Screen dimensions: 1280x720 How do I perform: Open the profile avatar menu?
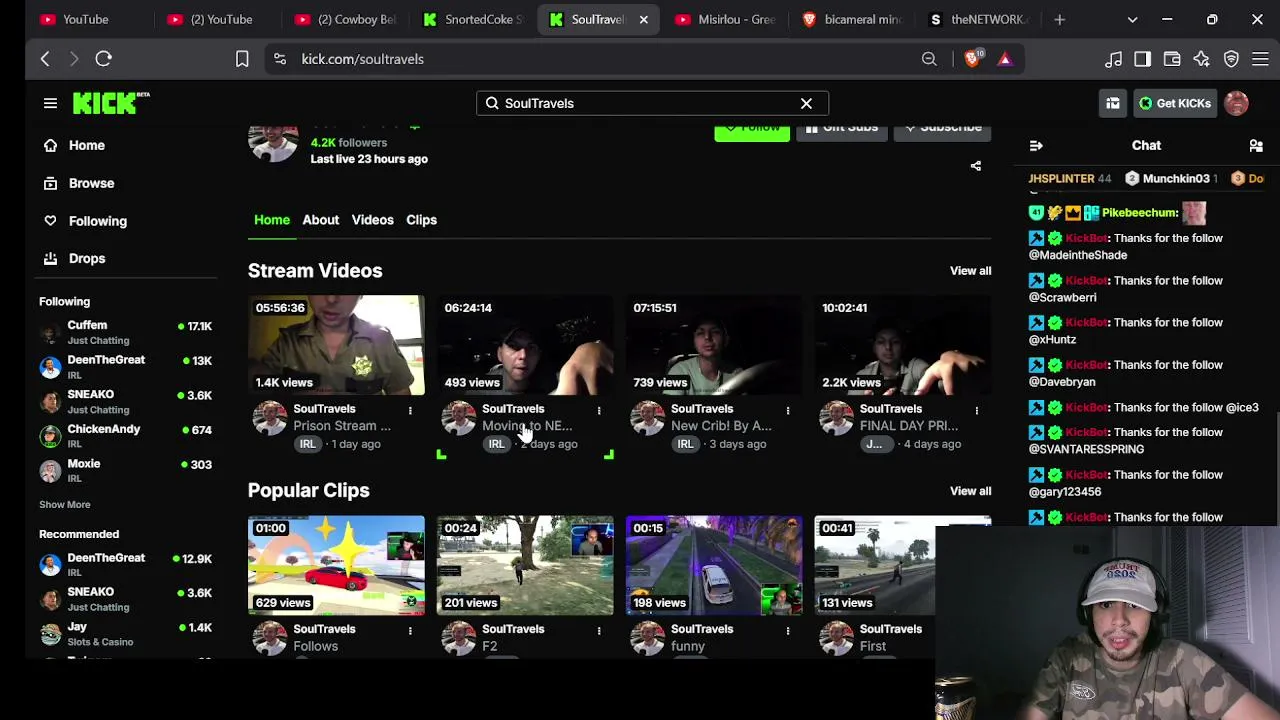coord(1236,103)
